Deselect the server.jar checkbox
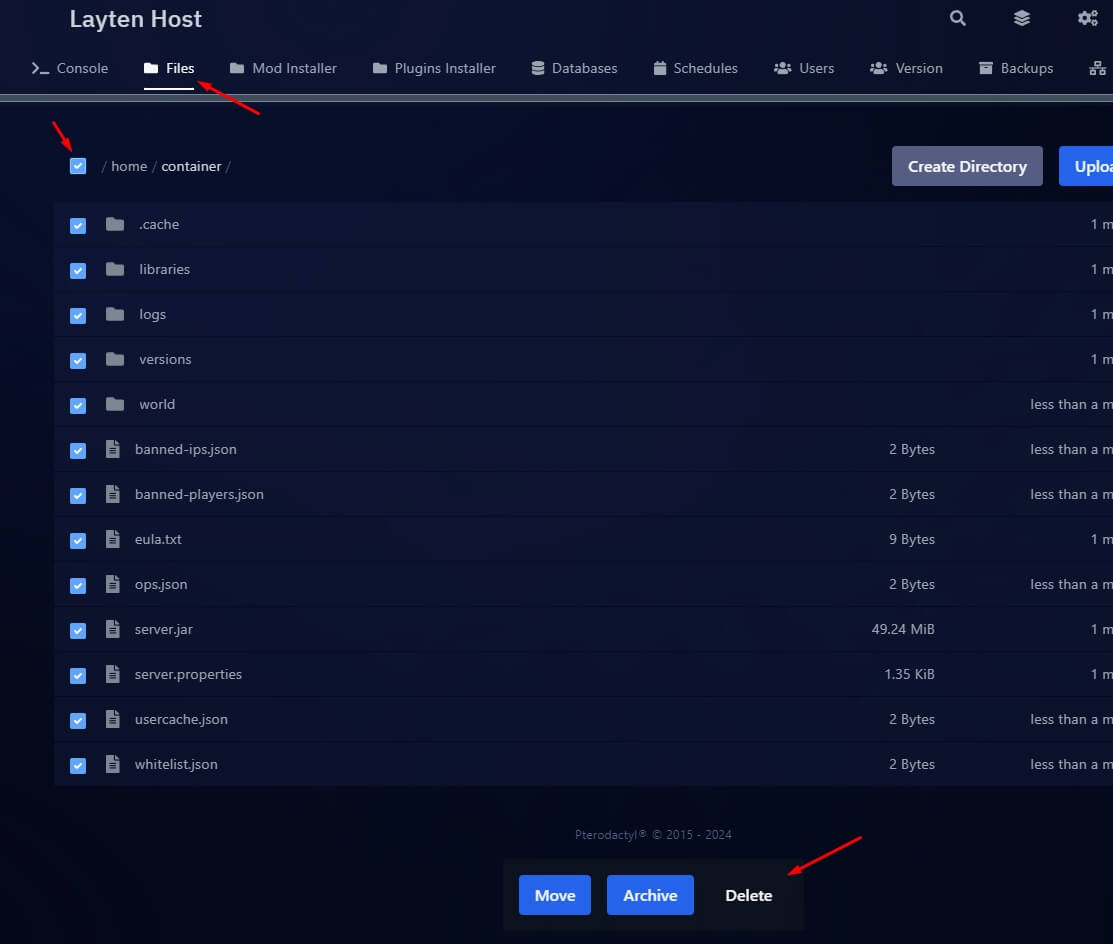Image resolution: width=1113 pixels, height=944 pixels. [x=78, y=630]
